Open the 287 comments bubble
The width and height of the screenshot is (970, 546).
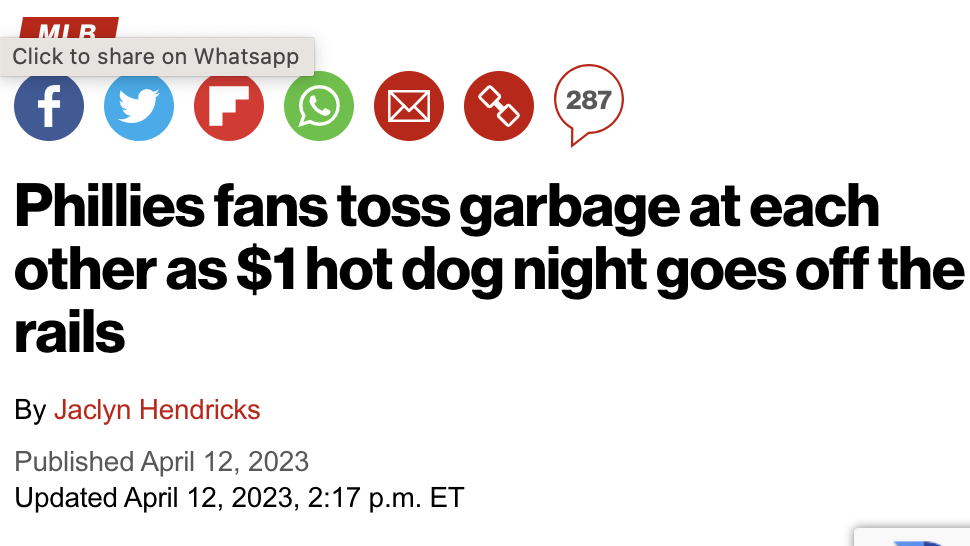(589, 103)
